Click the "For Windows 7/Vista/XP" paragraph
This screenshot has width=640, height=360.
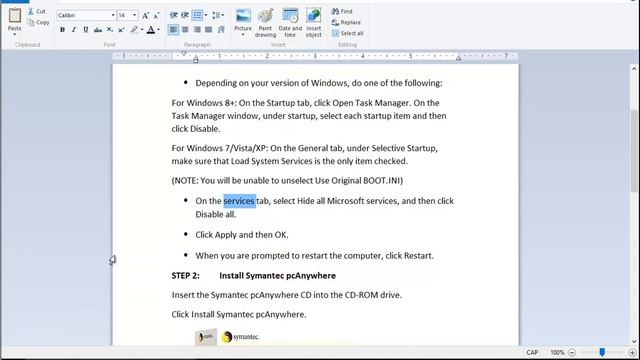tap(304, 155)
